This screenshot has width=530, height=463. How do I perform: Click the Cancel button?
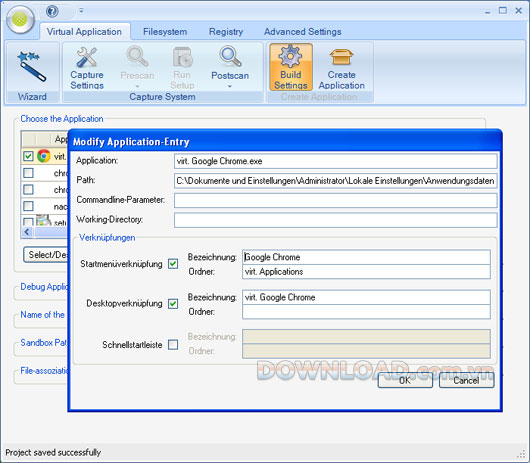click(x=466, y=380)
